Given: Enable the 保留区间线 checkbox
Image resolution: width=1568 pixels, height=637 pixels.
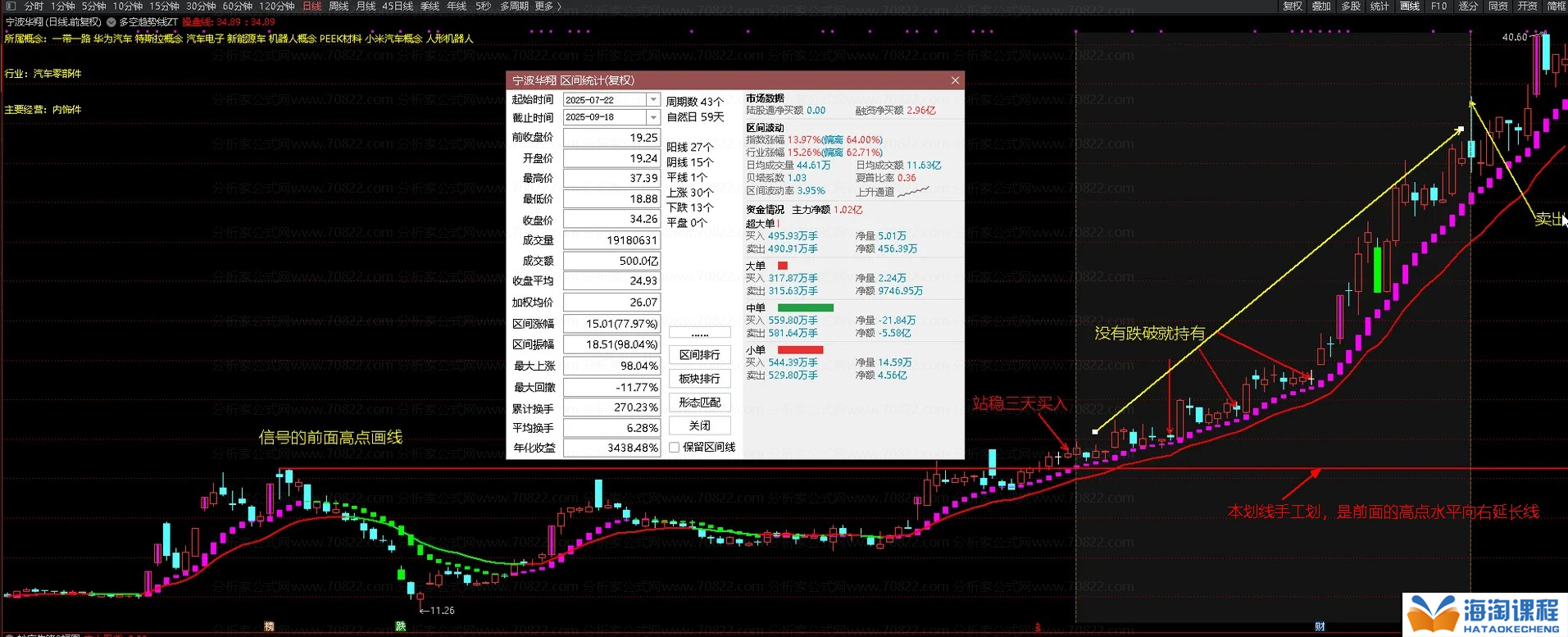Looking at the screenshot, I should (x=675, y=448).
